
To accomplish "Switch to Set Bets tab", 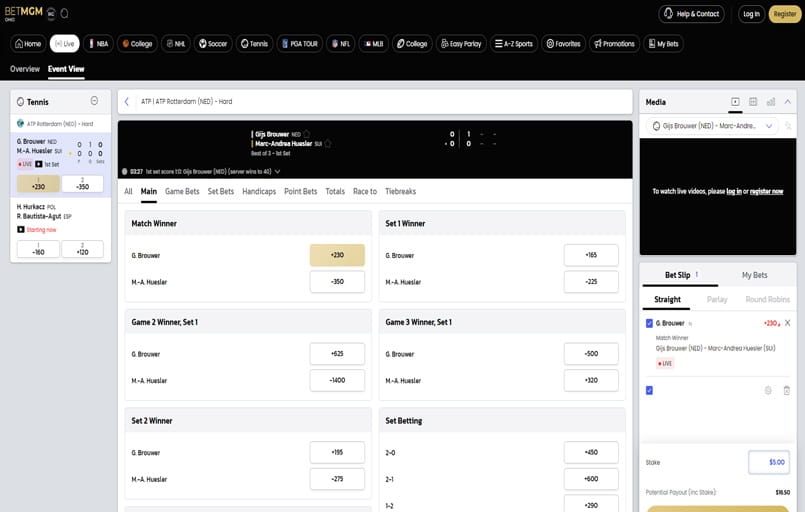I will coord(221,191).
